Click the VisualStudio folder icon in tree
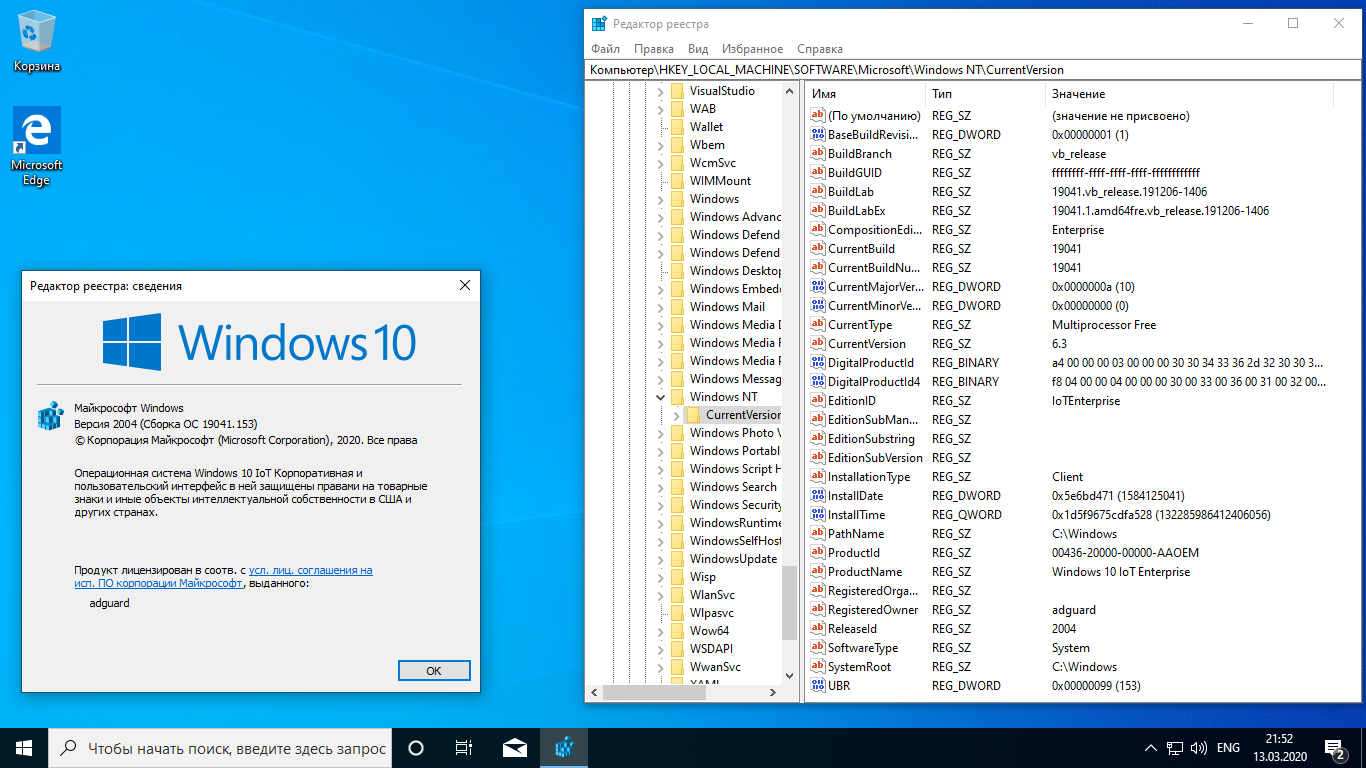Image resolution: width=1366 pixels, height=768 pixels. click(x=677, y=91)
